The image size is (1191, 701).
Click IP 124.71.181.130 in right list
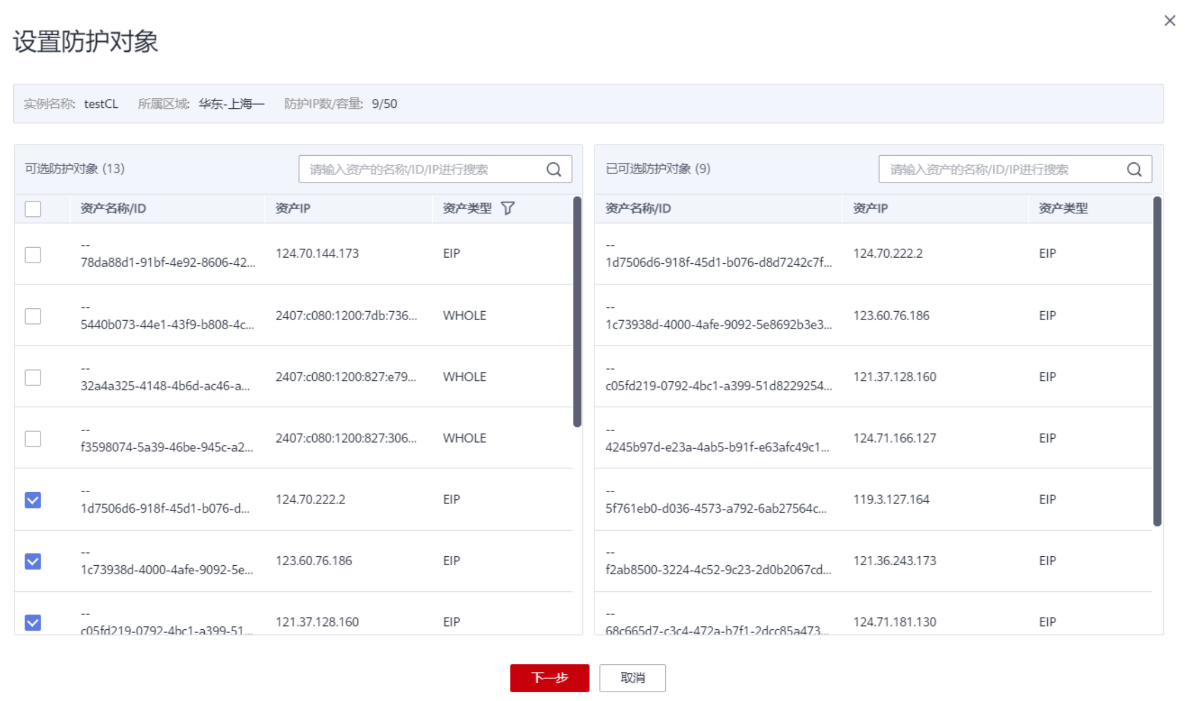tap(894, 622)
